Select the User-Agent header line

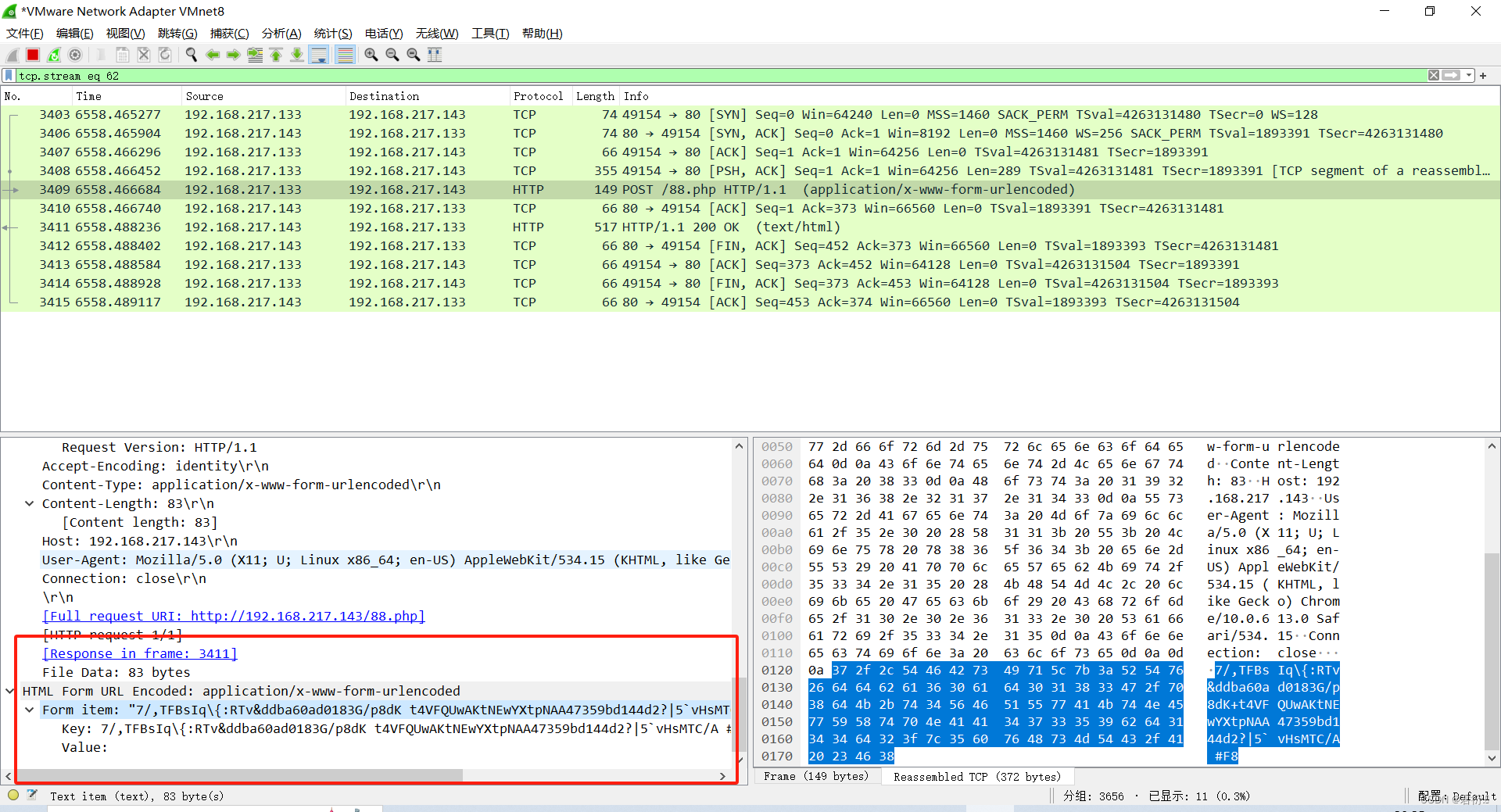click(x=386, y=560)
